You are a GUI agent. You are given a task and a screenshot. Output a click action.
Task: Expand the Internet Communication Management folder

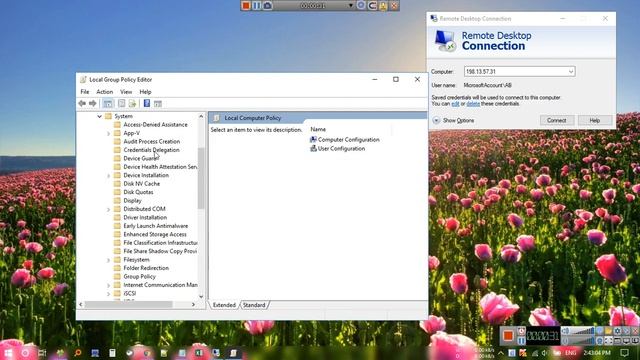pyautogui.click(x=109, y=285)
